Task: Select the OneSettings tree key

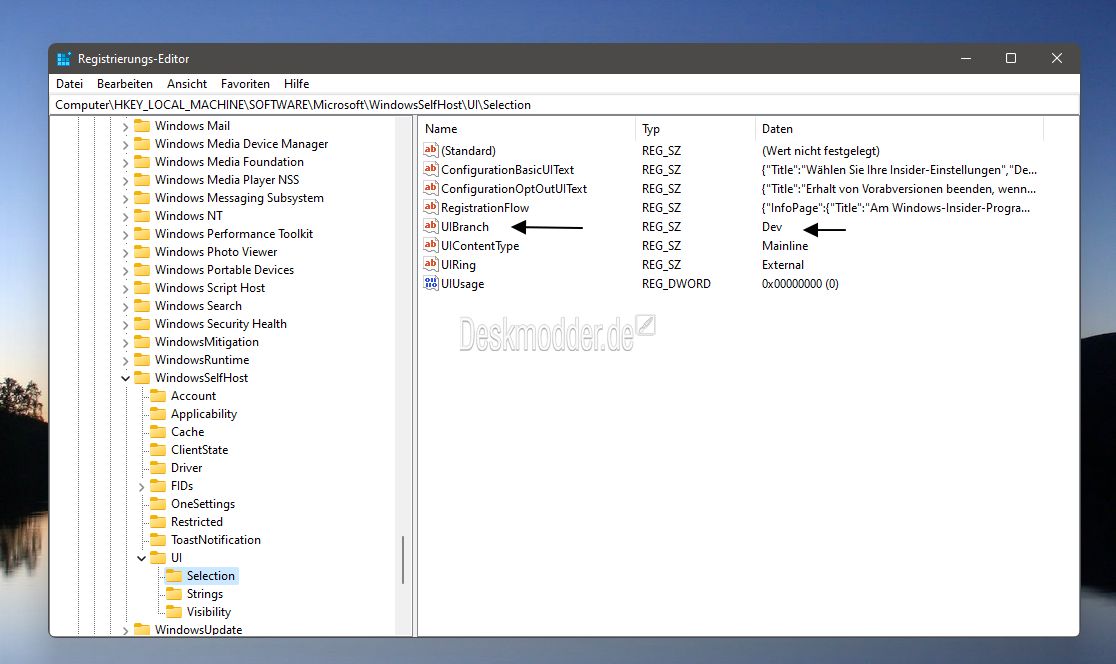Action: [203, 504]
